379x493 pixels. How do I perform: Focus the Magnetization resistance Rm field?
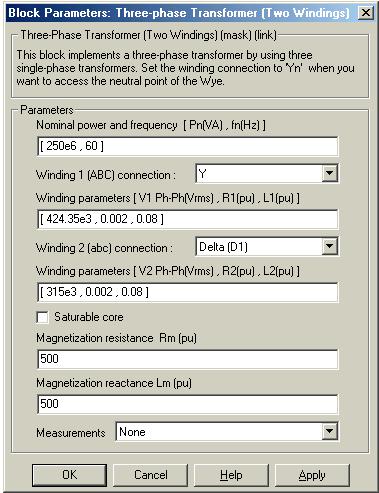[x=188, y=359]
